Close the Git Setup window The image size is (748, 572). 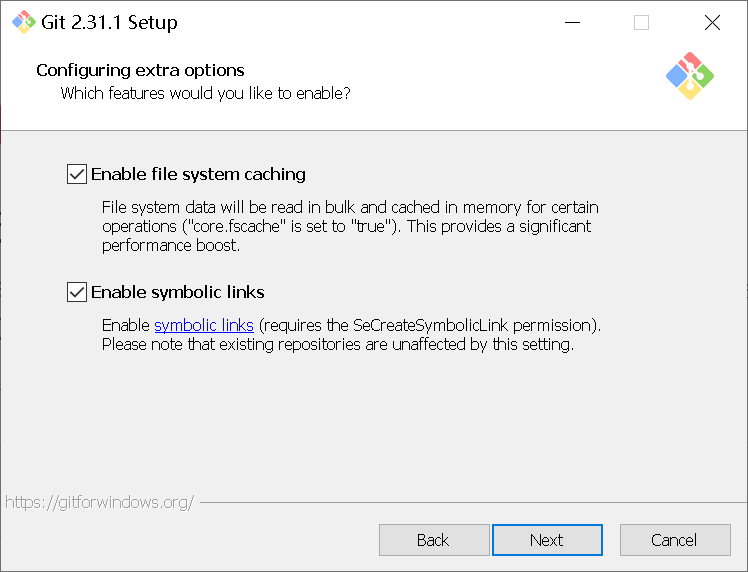(x=712, y=22)
